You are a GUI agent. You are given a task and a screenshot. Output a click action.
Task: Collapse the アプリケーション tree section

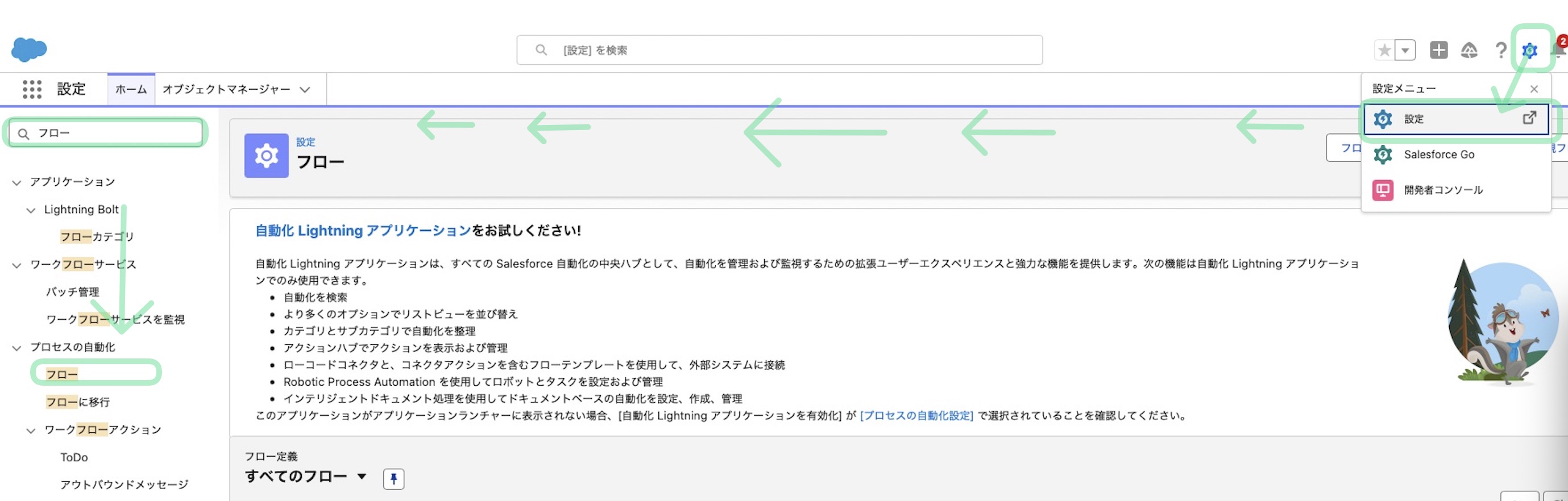tap(16, 182)
